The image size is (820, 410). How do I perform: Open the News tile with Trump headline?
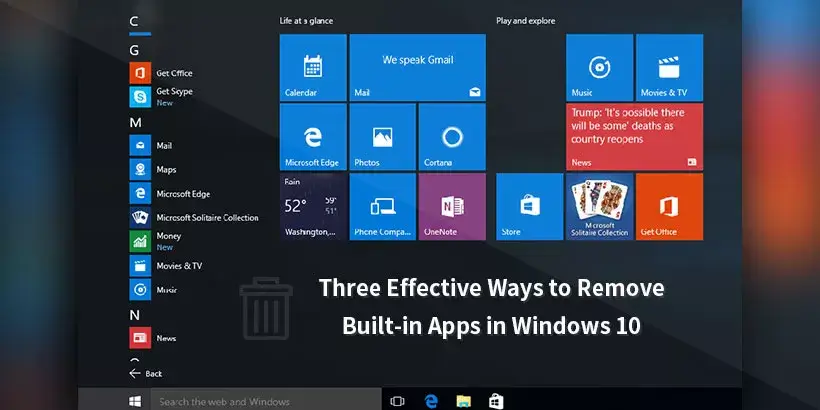[634, 137]
